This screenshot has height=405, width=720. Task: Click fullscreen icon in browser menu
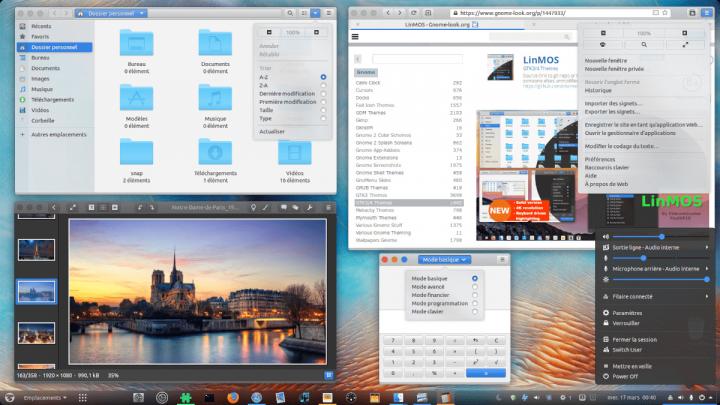(x=684, y=45)
